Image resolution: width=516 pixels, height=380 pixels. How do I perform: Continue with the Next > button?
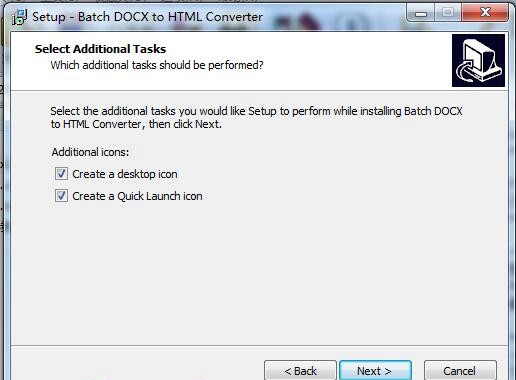pyautogui.click(x=375, y=370)
